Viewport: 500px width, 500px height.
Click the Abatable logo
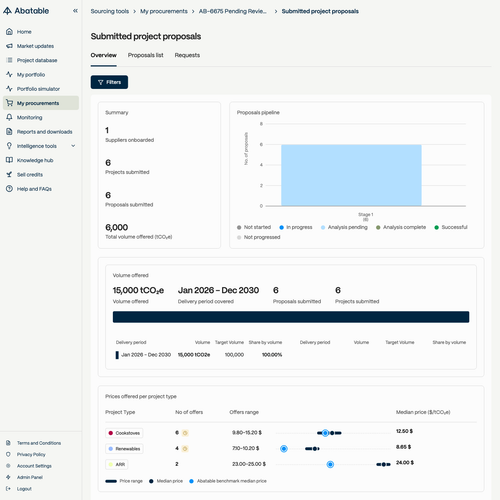[26, 11]
